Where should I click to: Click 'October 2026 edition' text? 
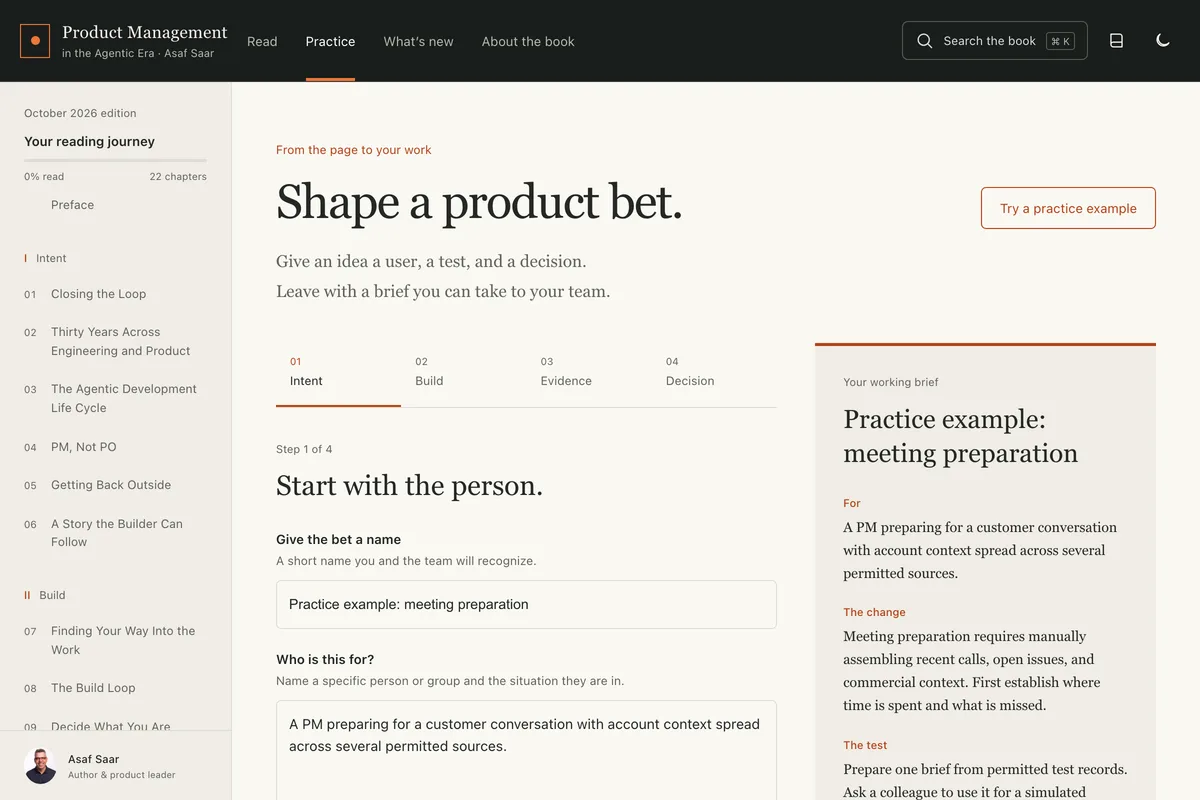pyautogui.click(x=80, y=113)
